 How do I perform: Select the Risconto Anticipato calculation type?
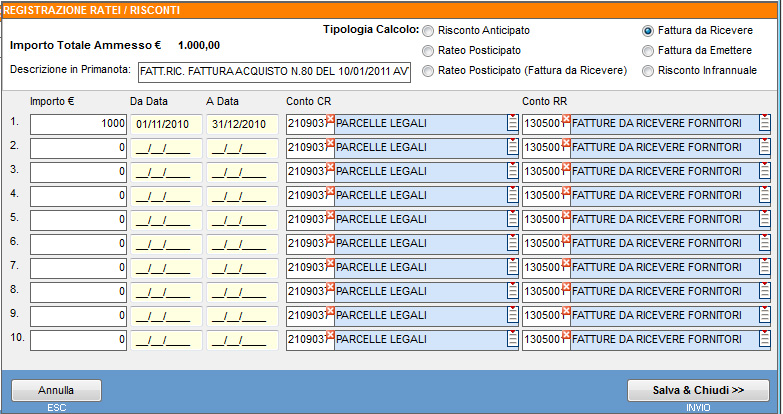[x=429, y=31]
